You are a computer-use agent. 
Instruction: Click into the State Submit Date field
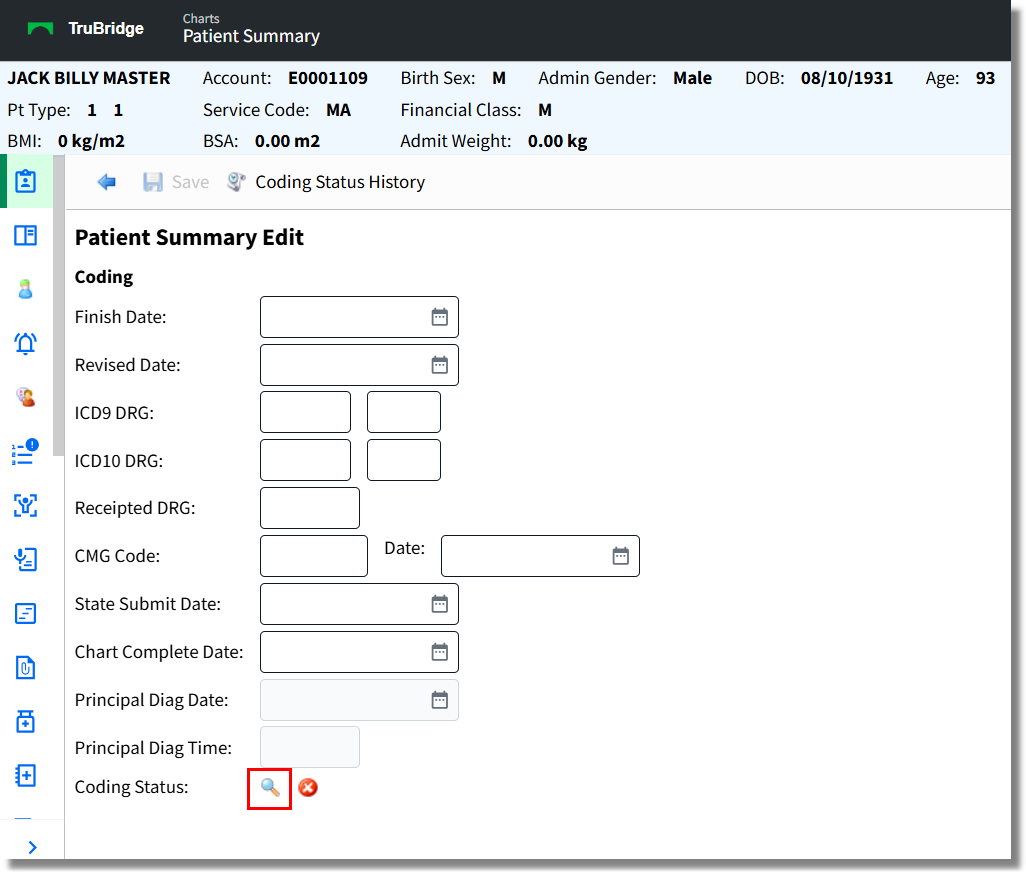click(359, 604)
